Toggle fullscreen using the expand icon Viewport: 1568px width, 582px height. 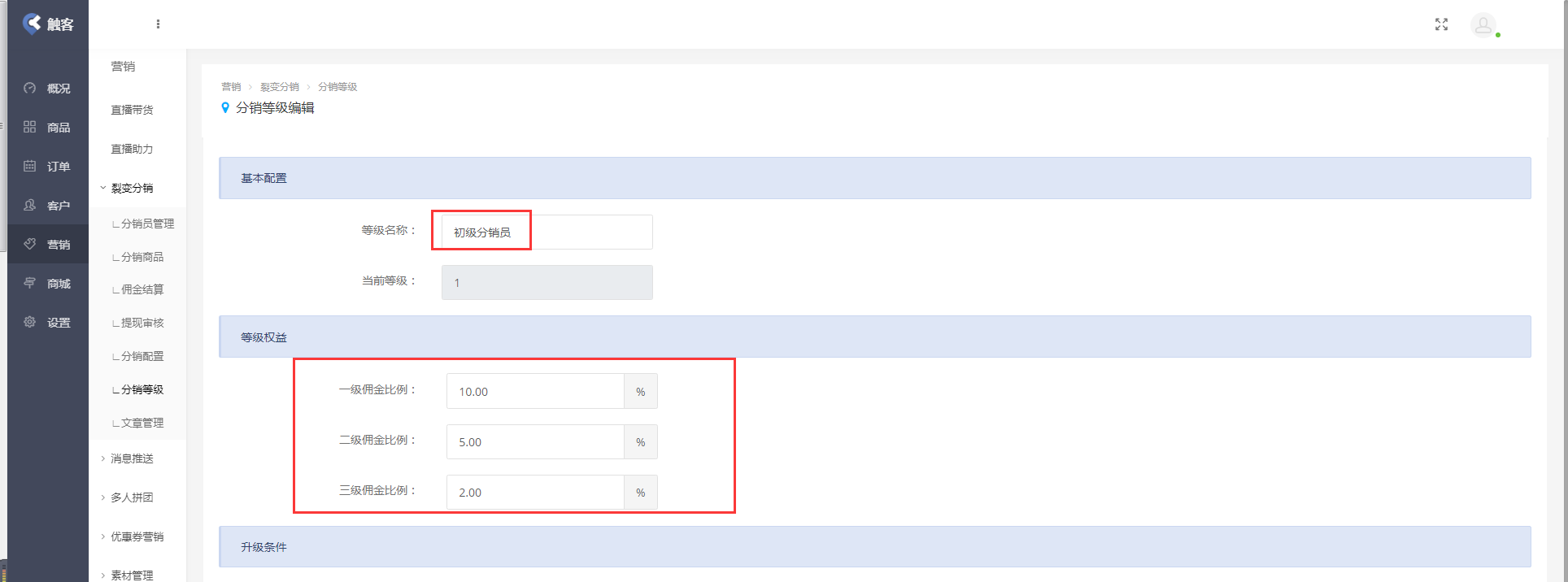[x=1441, y=24]
